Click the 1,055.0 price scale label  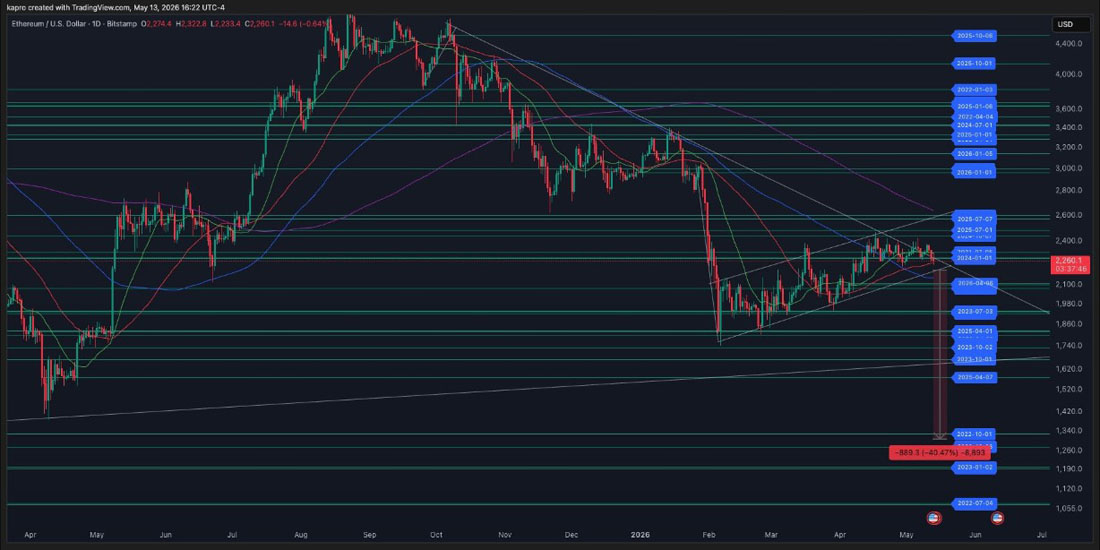tap(1068, 508)
